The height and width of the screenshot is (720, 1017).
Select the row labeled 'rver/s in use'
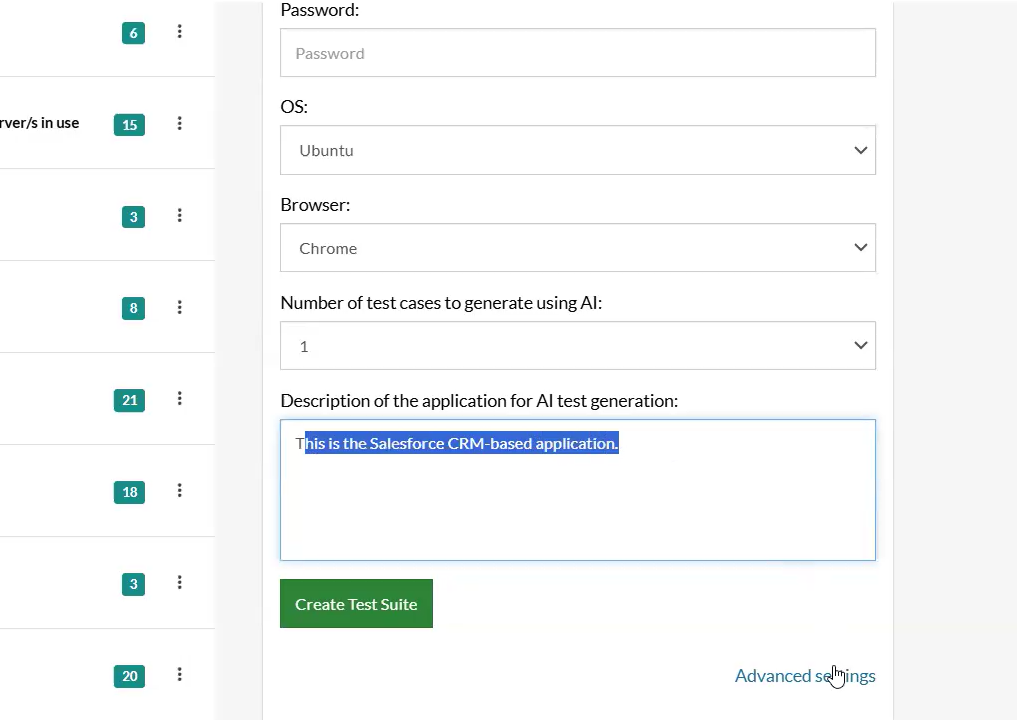point(40,123)
